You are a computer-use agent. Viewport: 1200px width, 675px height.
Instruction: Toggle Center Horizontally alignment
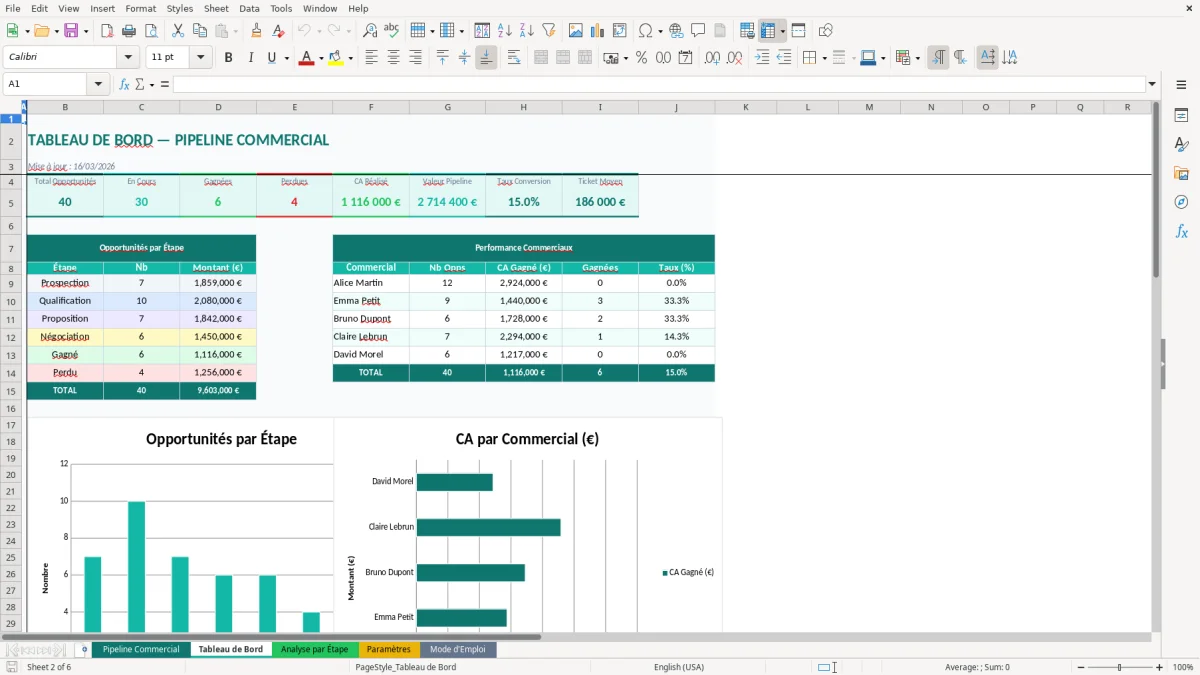click(x=393, y=58)
